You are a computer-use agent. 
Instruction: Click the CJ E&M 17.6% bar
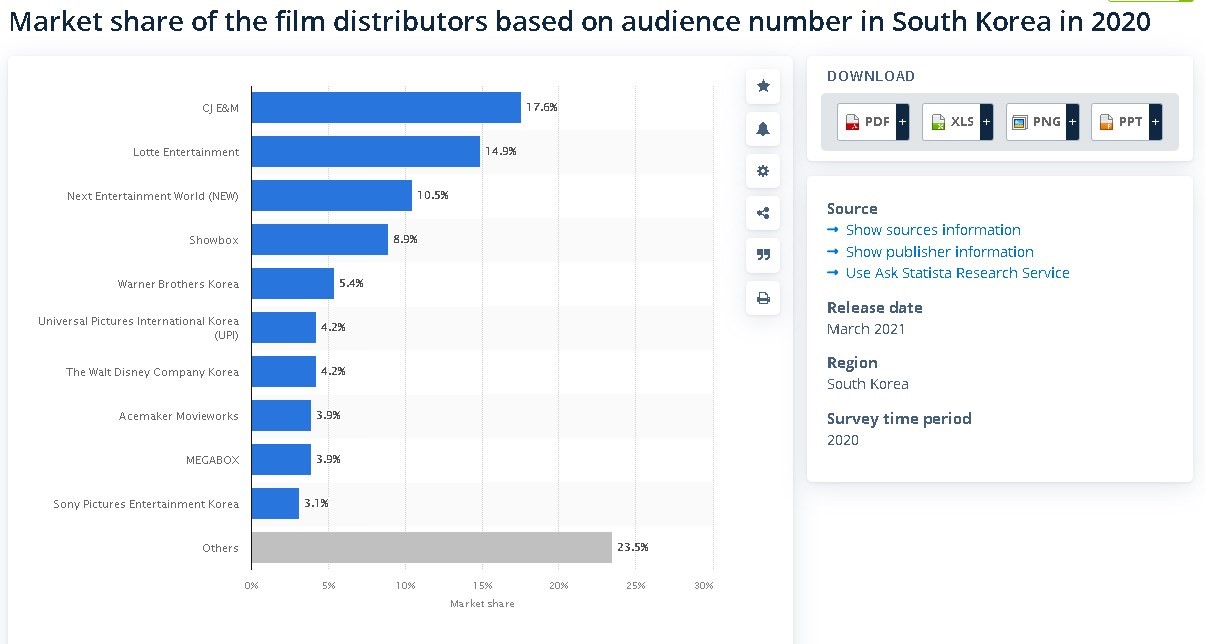point(386,108)
